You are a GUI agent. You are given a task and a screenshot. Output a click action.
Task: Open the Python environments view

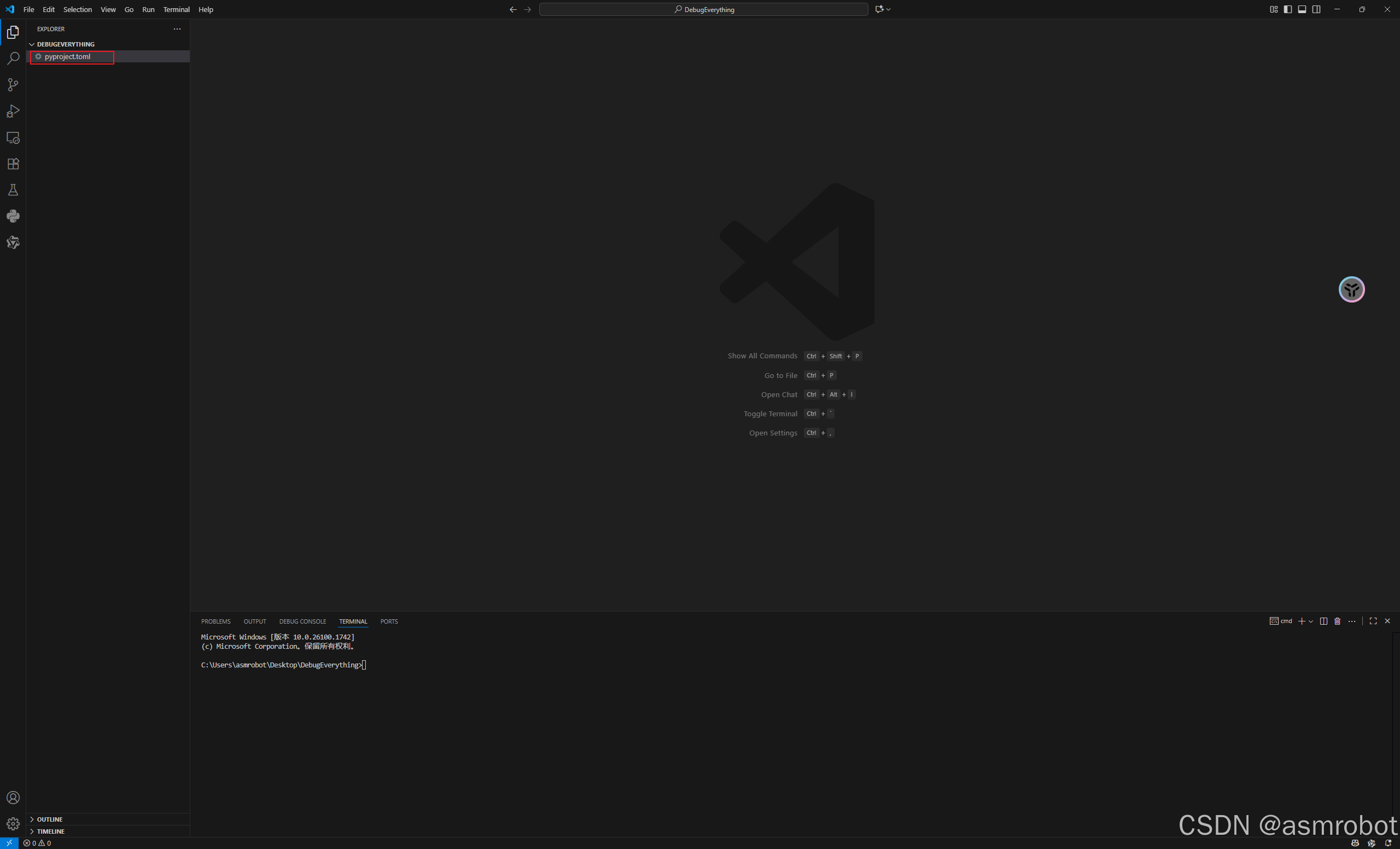pyautogui.click(x=13, y=216)
